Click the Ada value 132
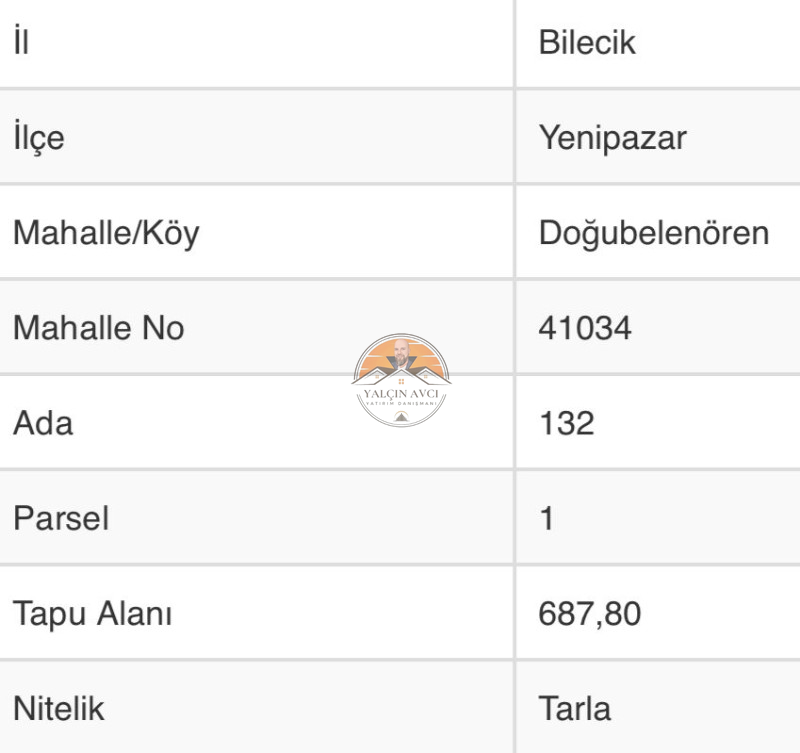The height and width of the screenshot is (753, 800). pyautogui.click(x=566, y=423)
